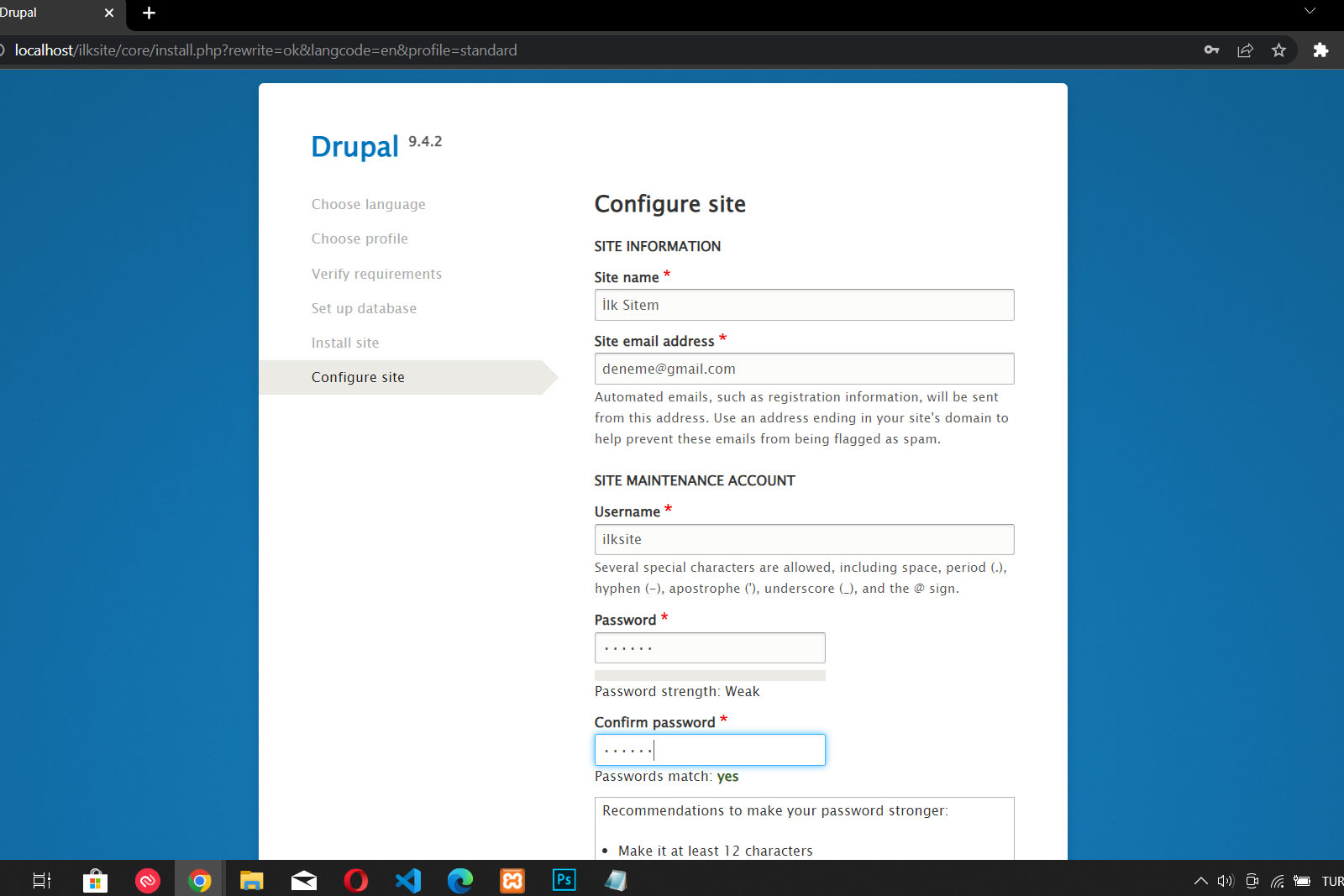This screenshot has height=896, width=1344.
Task: Click 'Make it at least 12 characters' tip
Action: 716,851
